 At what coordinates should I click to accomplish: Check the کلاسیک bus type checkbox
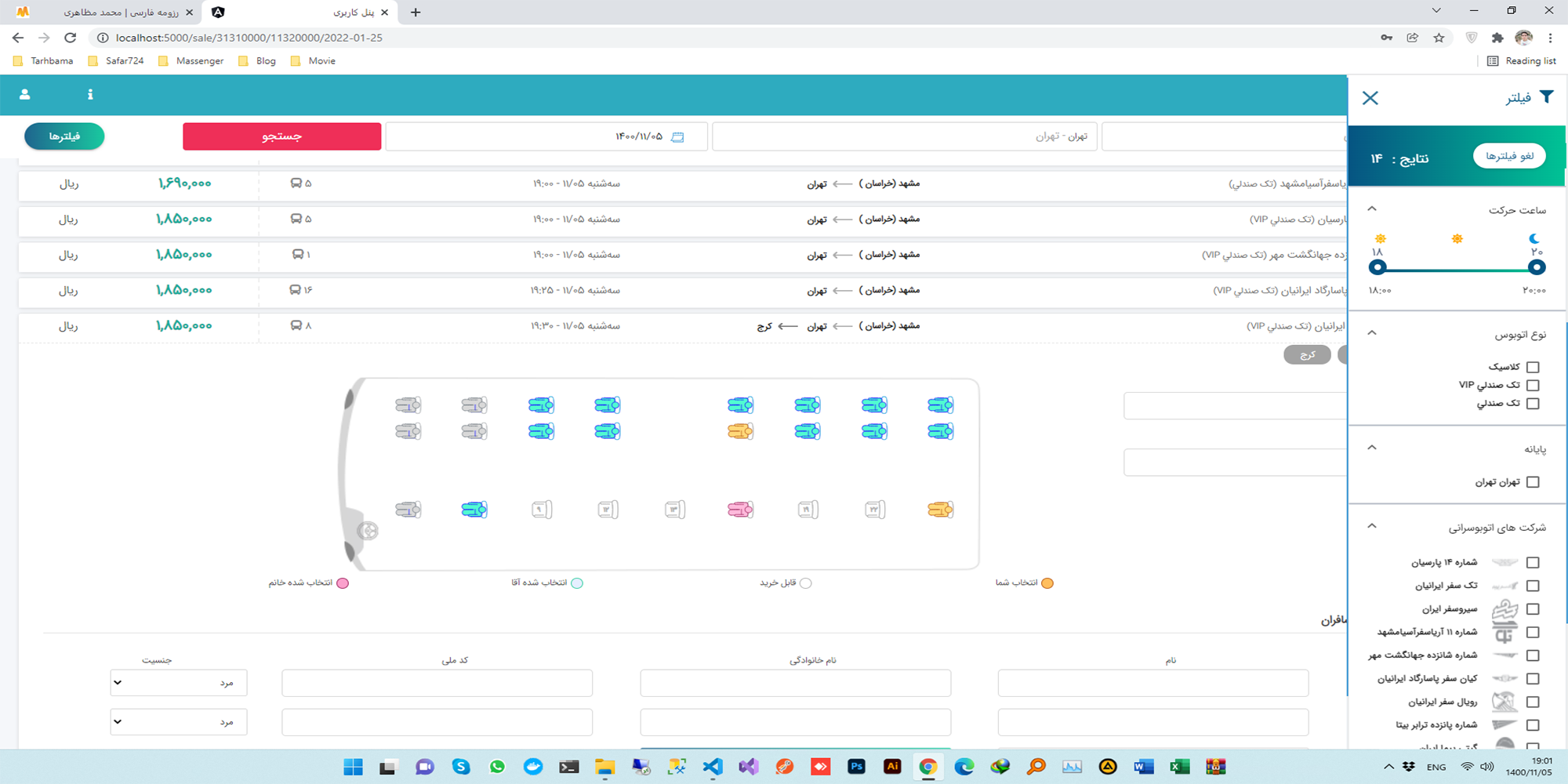(1534, 367)
